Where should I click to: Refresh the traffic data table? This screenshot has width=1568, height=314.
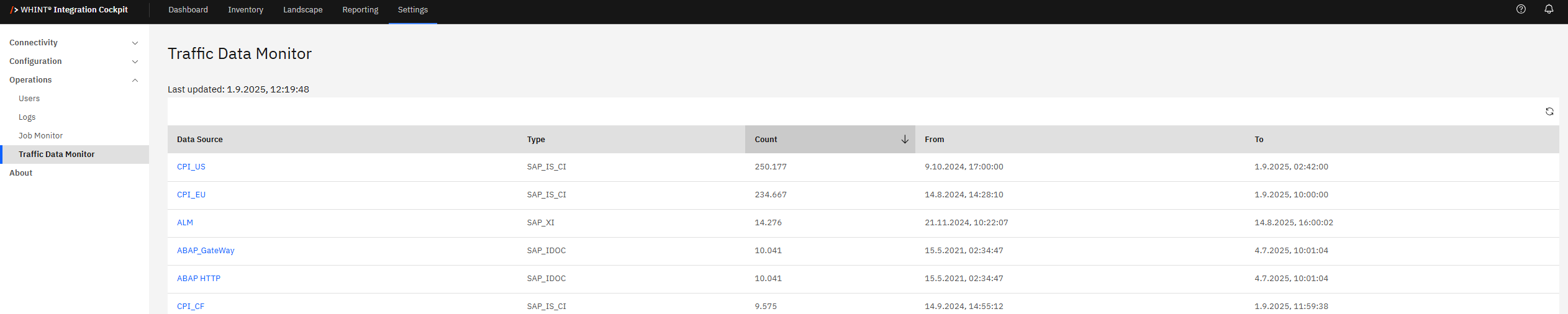click(1549, 112)
